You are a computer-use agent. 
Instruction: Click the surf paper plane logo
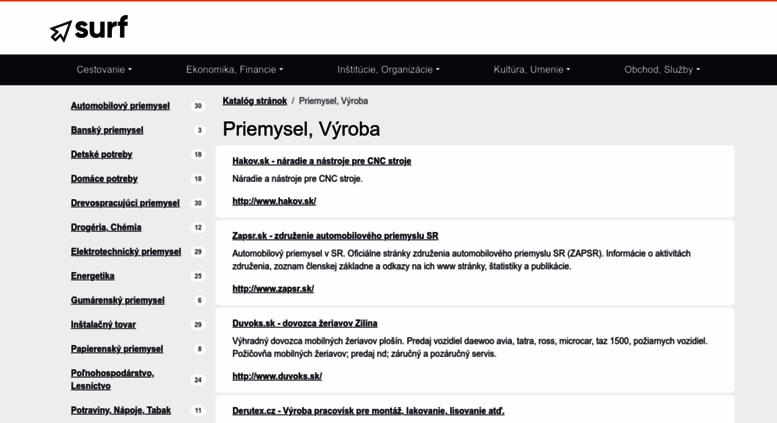click(x=89, y=28)
